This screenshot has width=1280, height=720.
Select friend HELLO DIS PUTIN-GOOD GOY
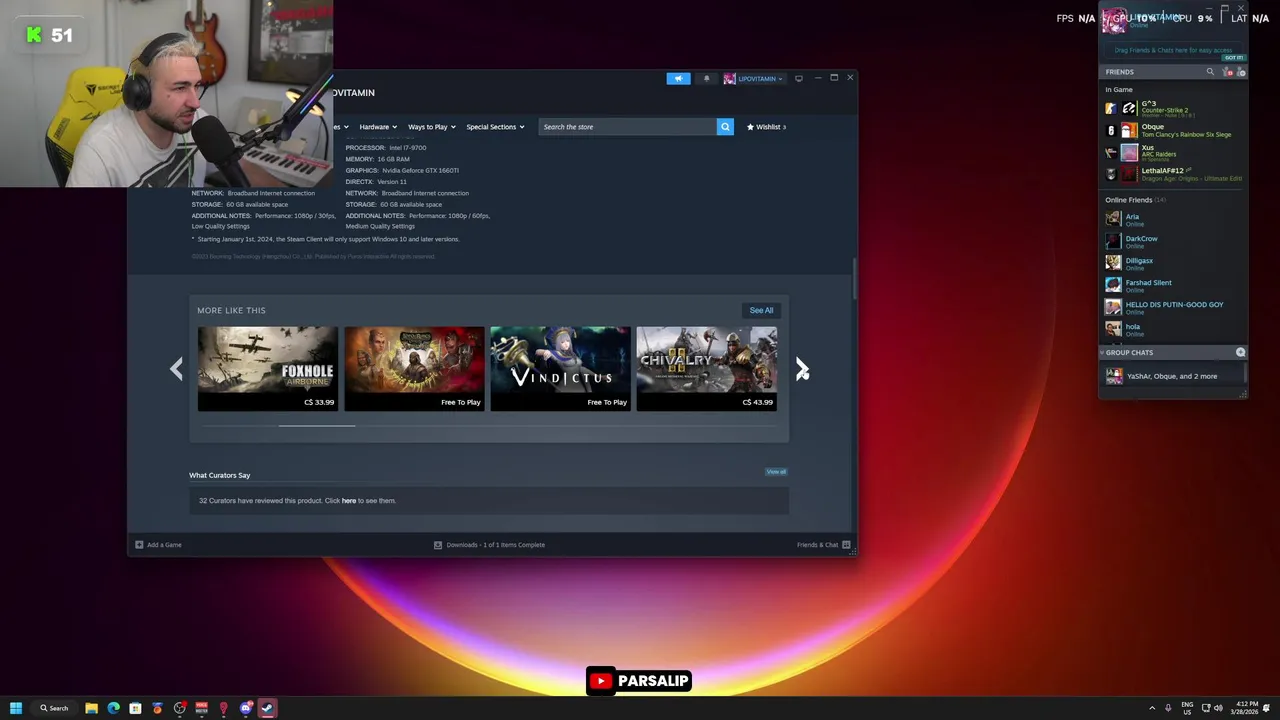[x=1174, y=306]
